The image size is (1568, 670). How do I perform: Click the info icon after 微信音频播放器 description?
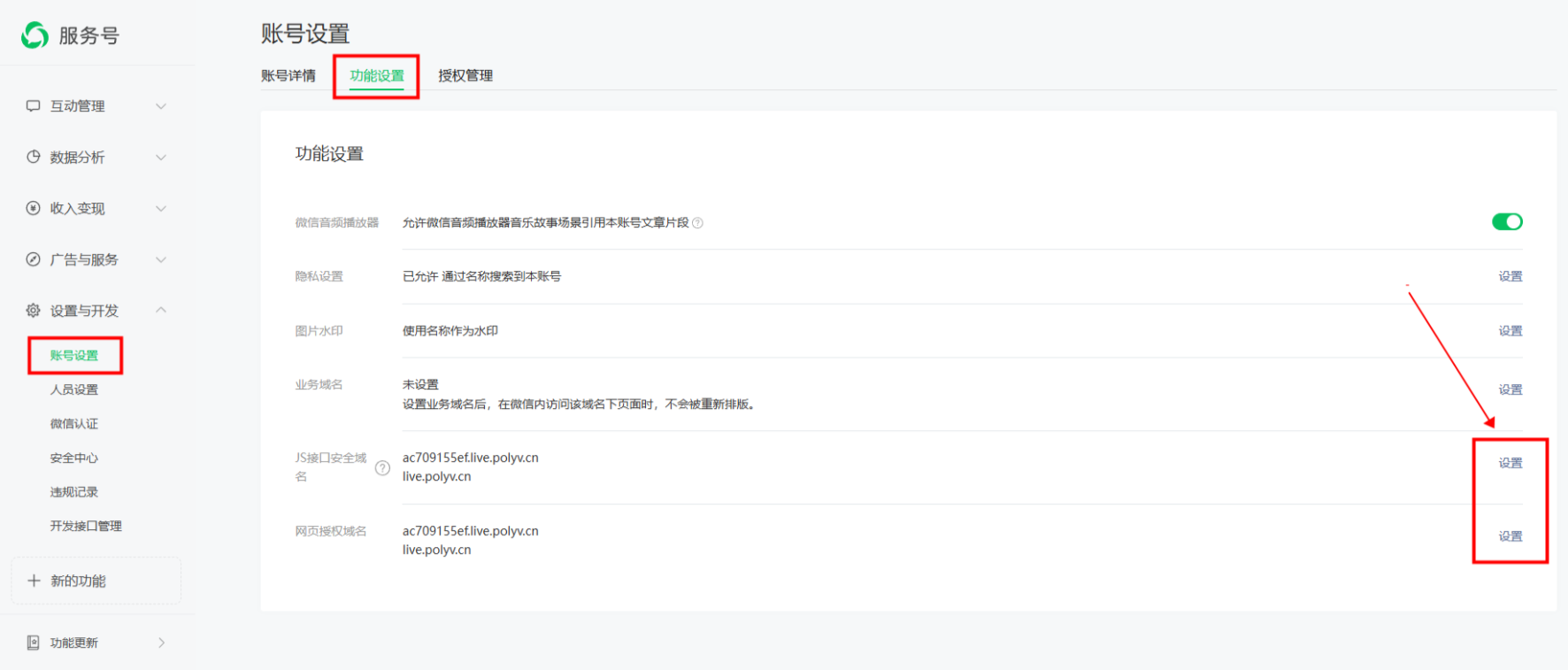point(697,223)
